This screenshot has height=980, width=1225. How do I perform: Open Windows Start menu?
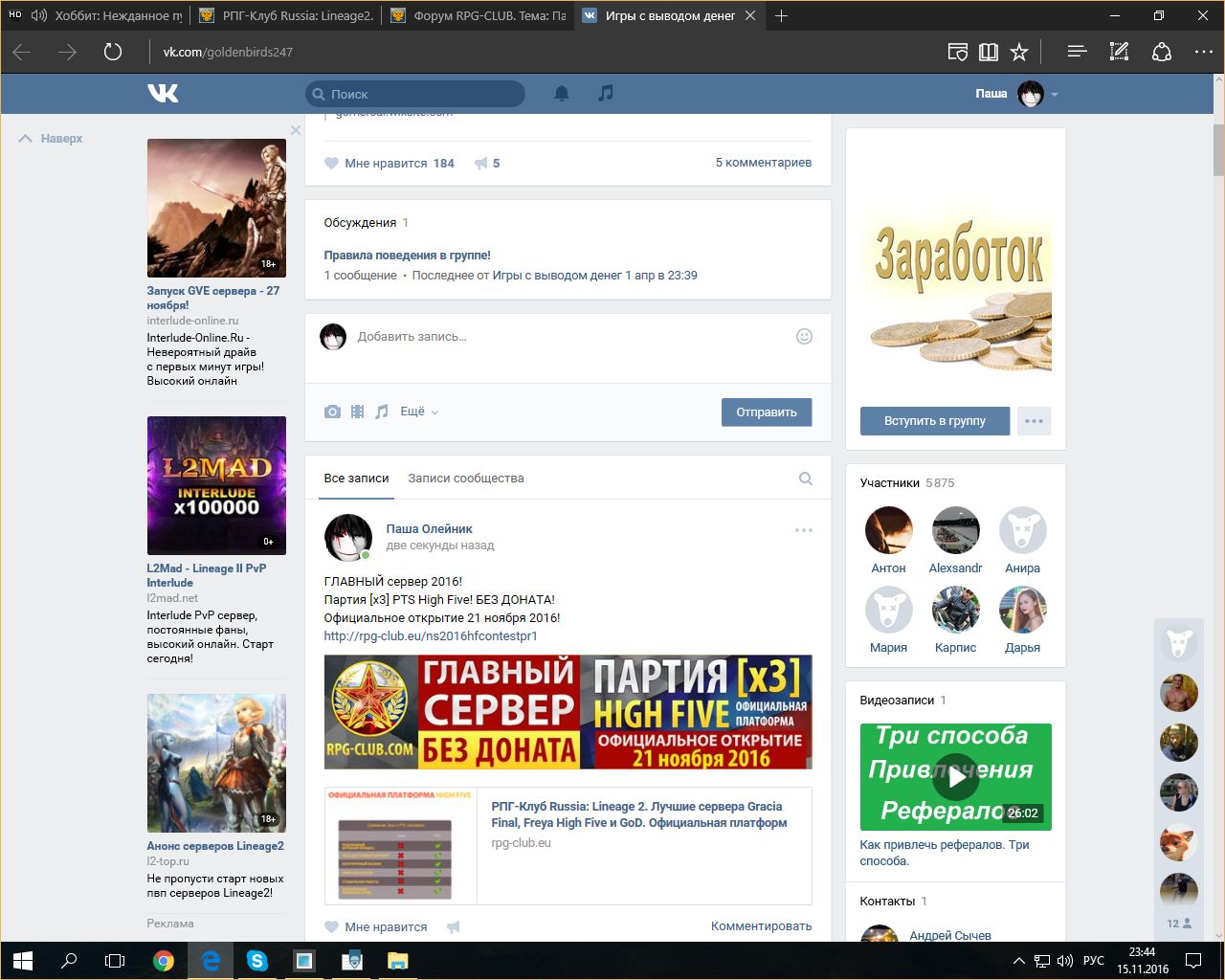(23, 961)
